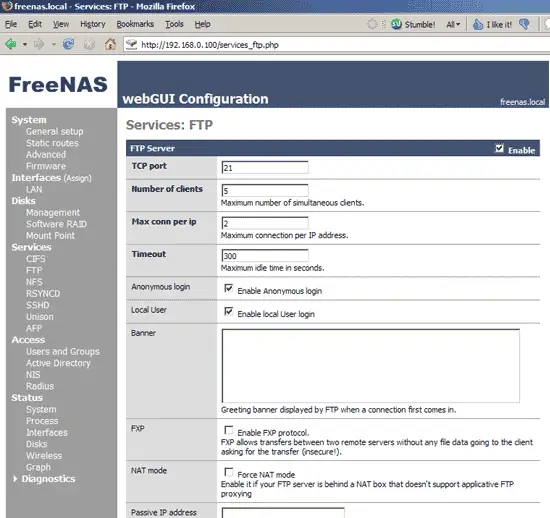This screenshot has width=550, height=518.
Task: Click the FreeNAS logo
Action: click(x=58, y=85)
